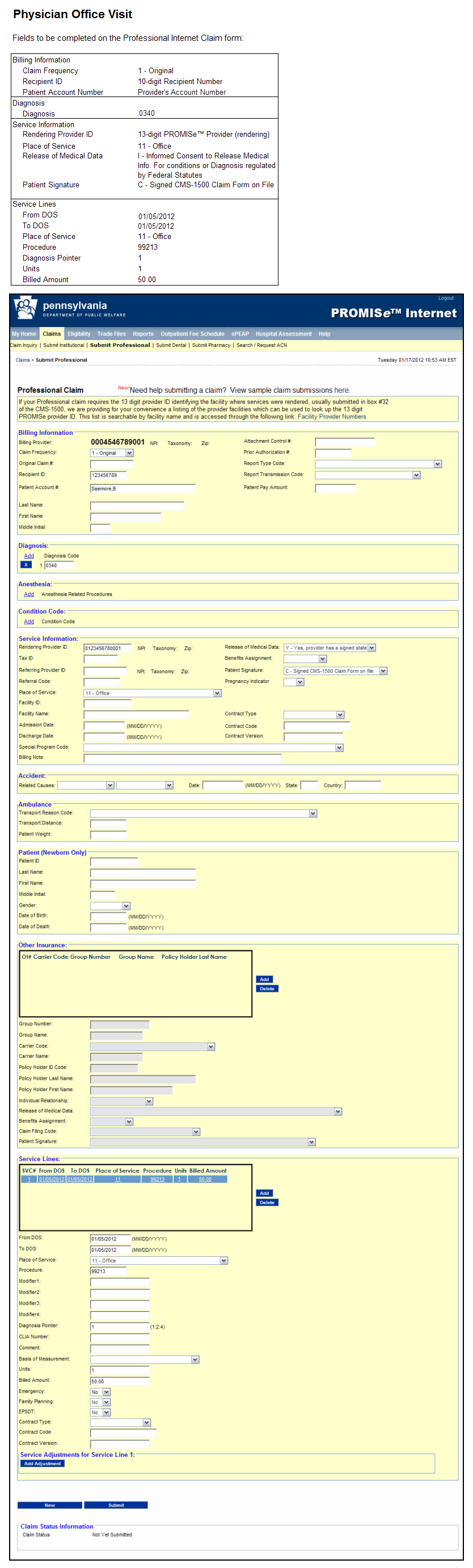
Task: Click Delete button in Service Lines
Action: pyautogui.click(x=267, y=1202)
